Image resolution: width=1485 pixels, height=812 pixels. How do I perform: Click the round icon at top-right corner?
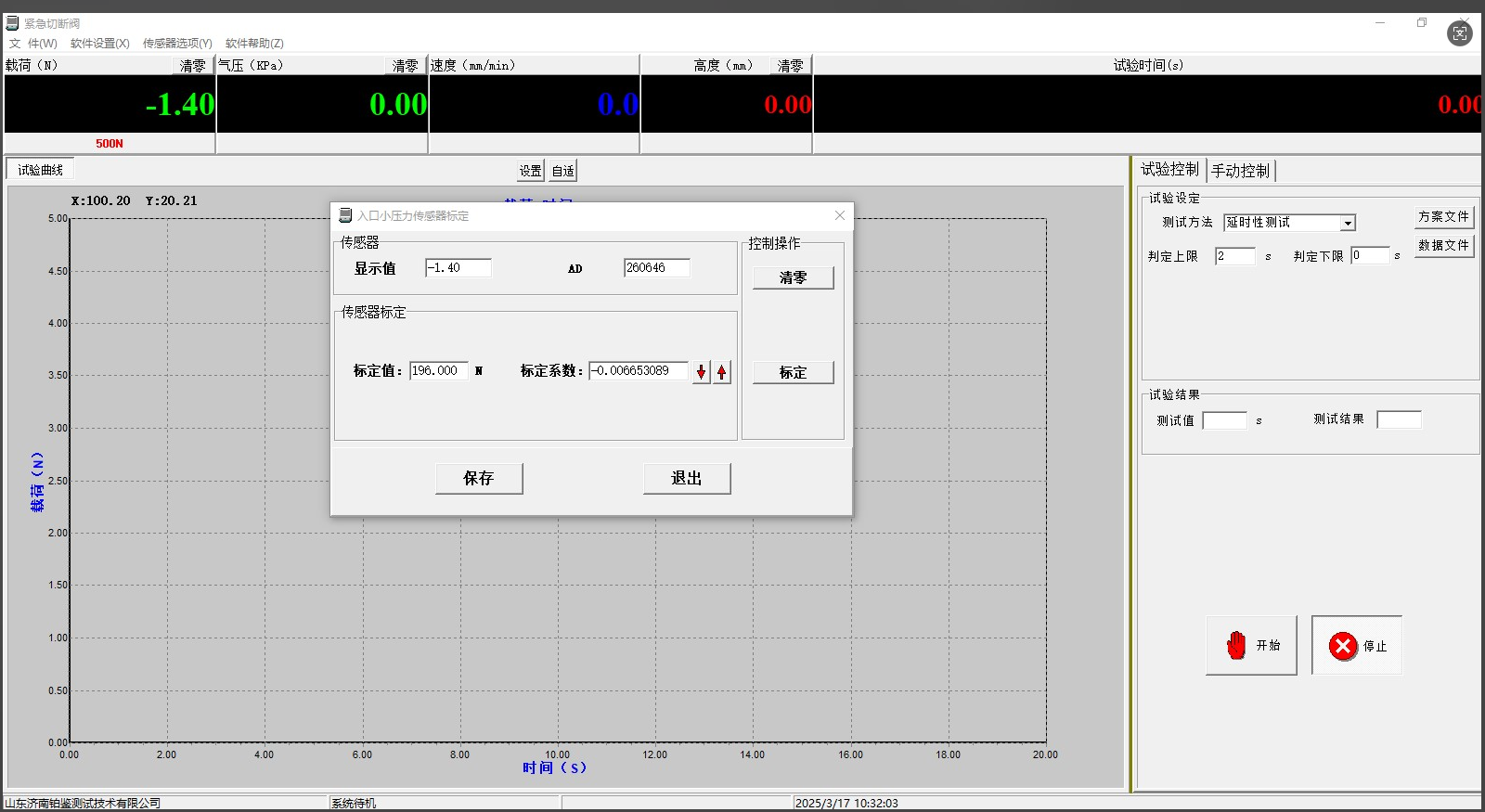[1459, 34]
